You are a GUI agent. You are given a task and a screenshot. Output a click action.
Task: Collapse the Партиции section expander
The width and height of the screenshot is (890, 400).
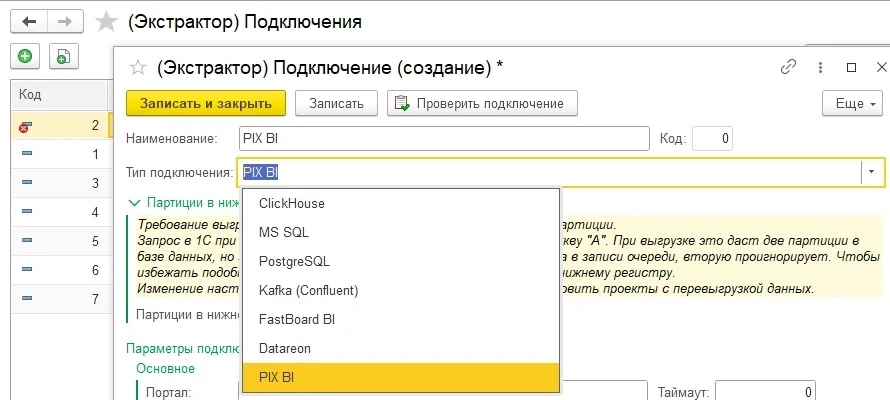[132, 202]
